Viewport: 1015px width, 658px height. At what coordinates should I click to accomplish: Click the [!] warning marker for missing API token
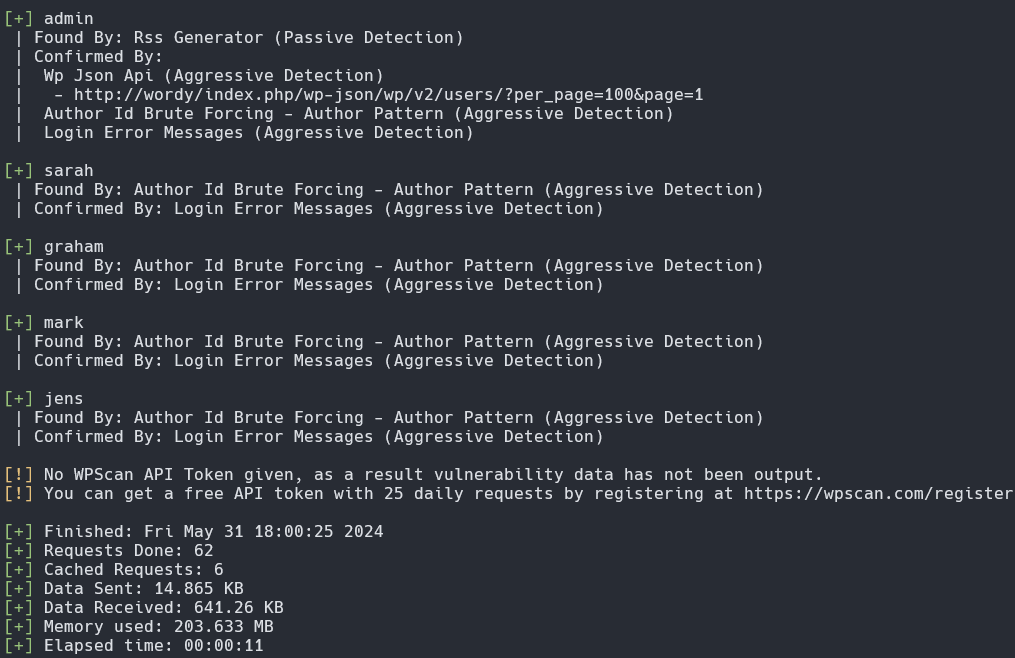click(x=19, y=475)
